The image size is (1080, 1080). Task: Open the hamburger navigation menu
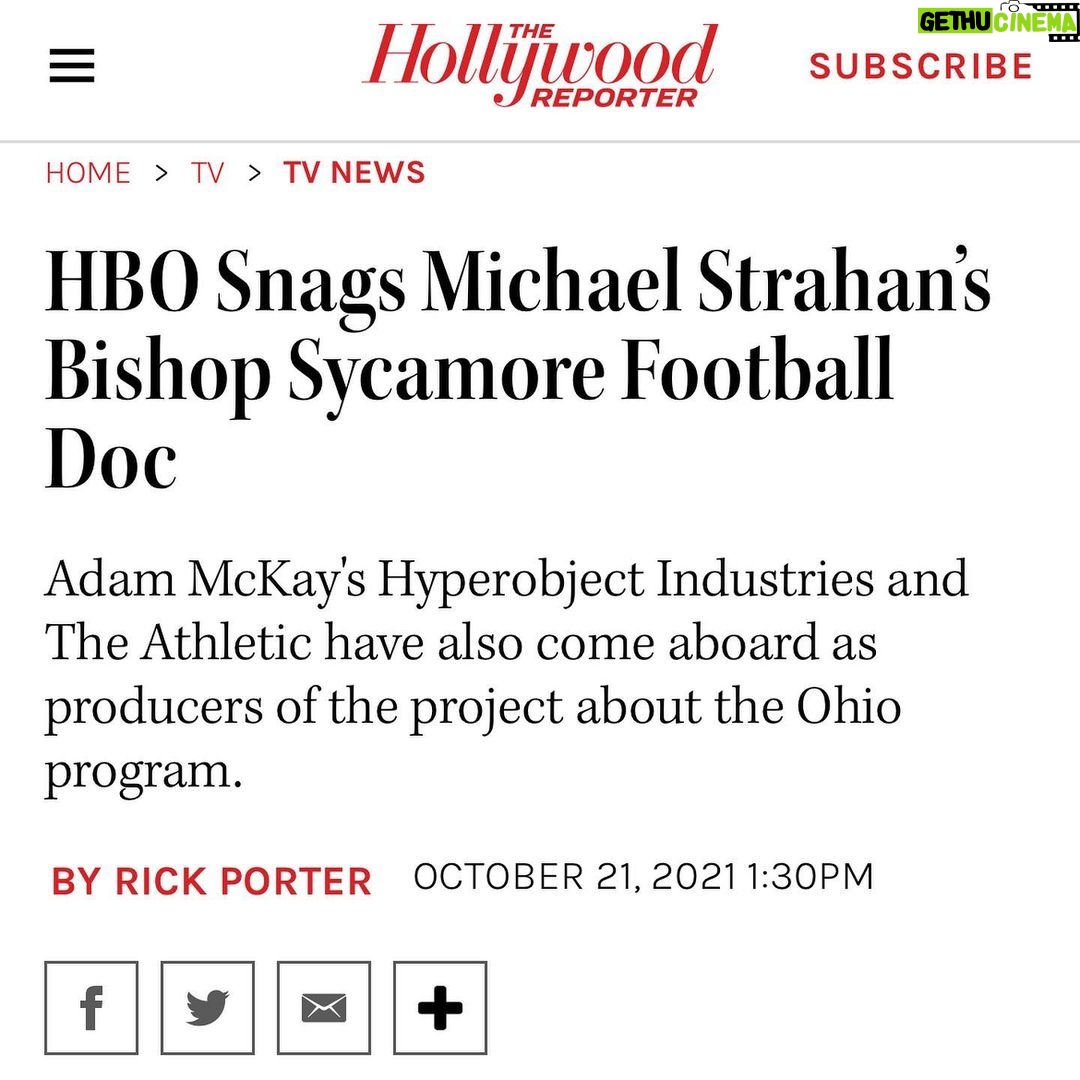[x=72, y=65]
